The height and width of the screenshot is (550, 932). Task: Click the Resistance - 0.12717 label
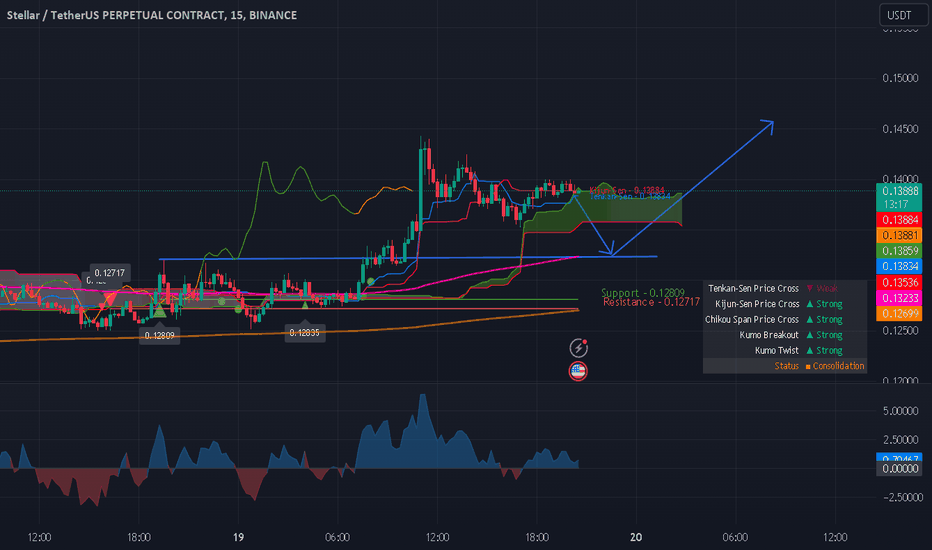[651, 302]
